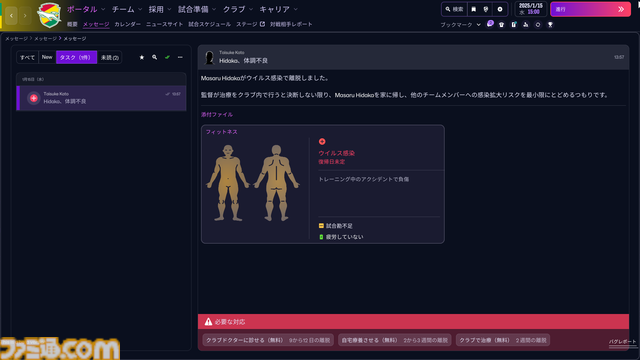Open the chat bubble bookmark with notification badge
This screenshot has height=360, width=640.
pyautogui.click(x=490, y=24)
